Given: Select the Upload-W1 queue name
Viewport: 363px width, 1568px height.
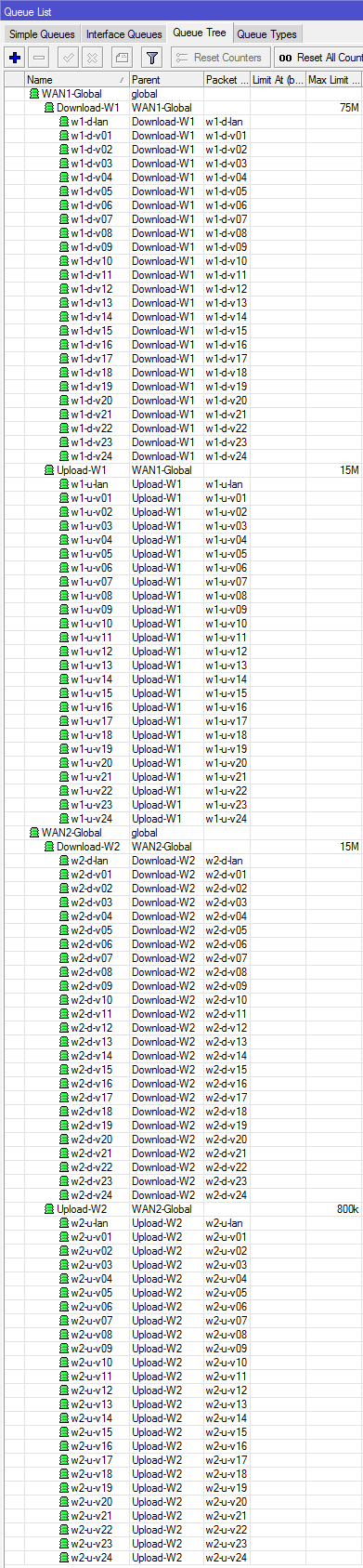Looking at the screenshot, I should tap(82, 470).
